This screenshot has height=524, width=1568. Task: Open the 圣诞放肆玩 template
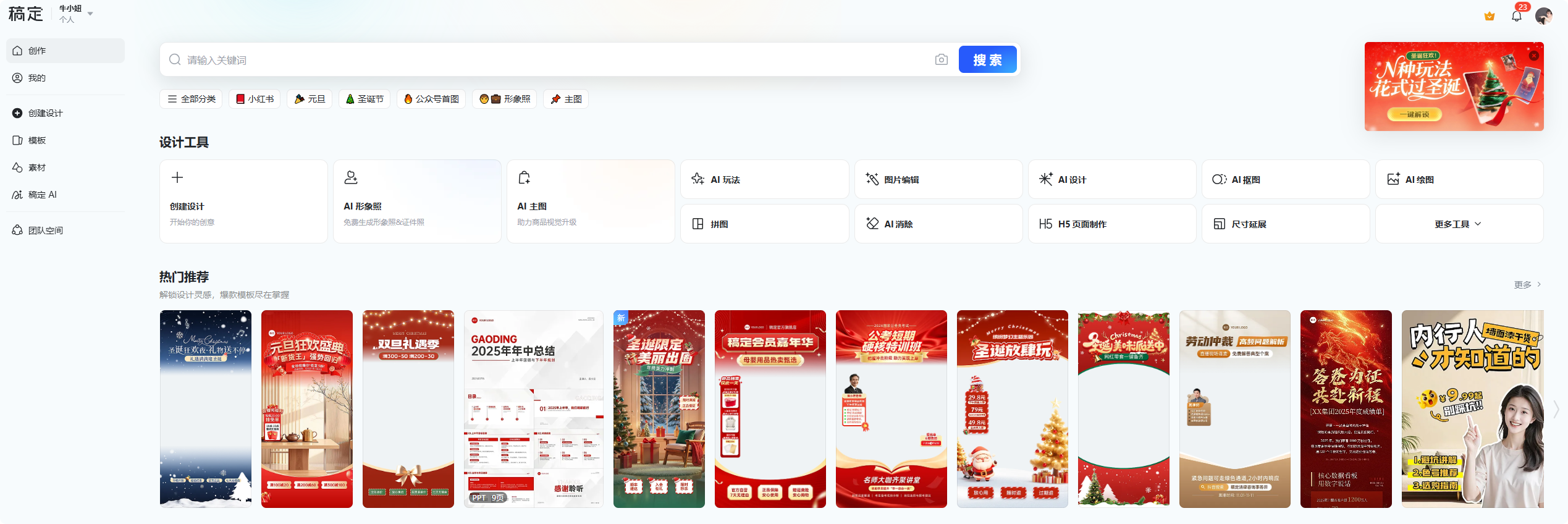click(x=1013, y=408)
